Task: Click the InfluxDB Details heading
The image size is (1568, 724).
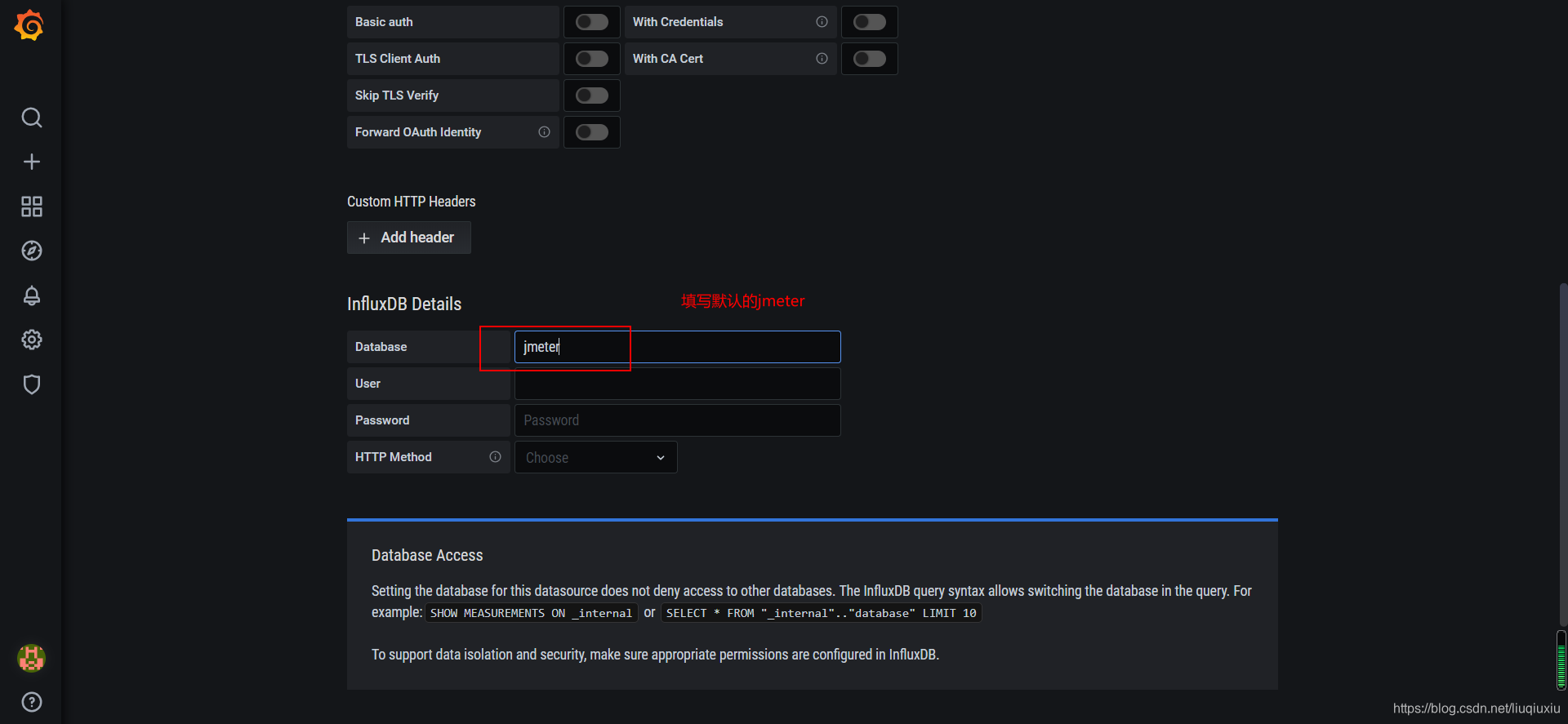Action: click(404, 304)
